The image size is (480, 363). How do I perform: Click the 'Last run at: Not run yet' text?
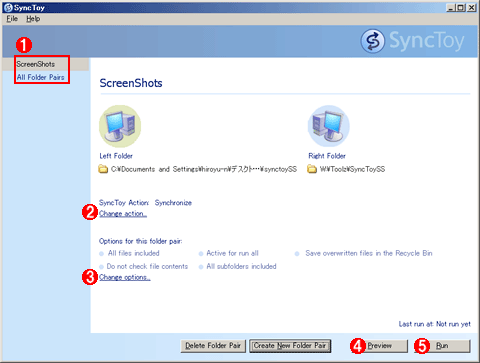(435, 324)
